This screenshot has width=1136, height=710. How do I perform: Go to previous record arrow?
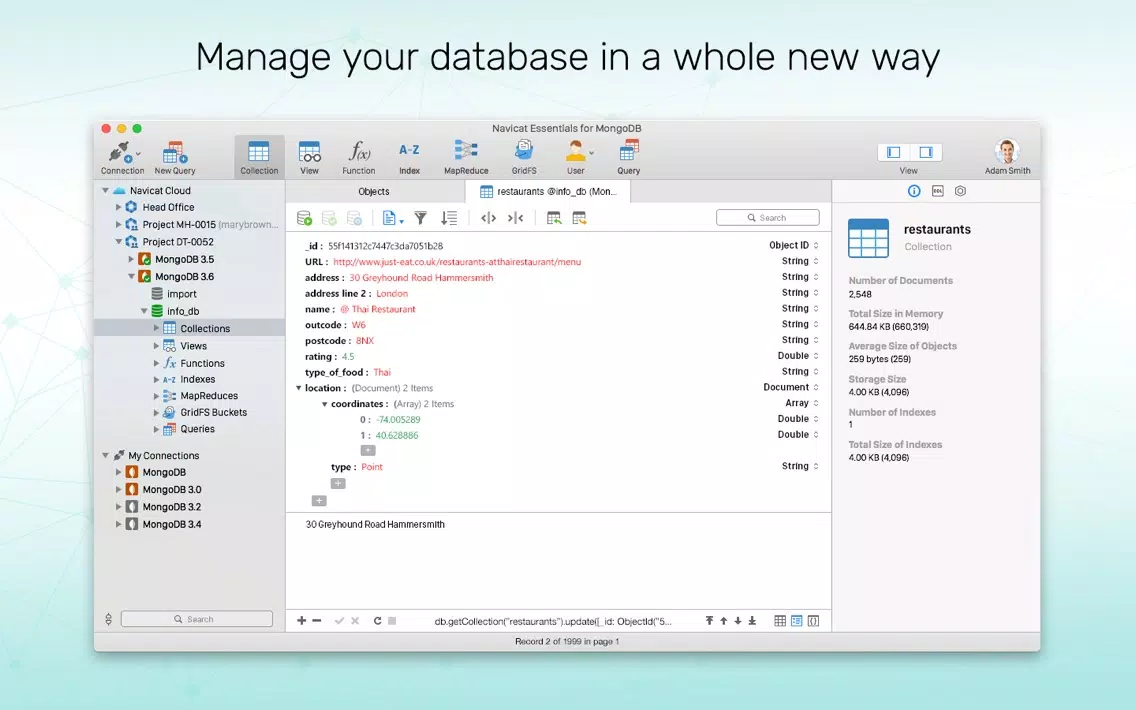click(x=724, y=621)
